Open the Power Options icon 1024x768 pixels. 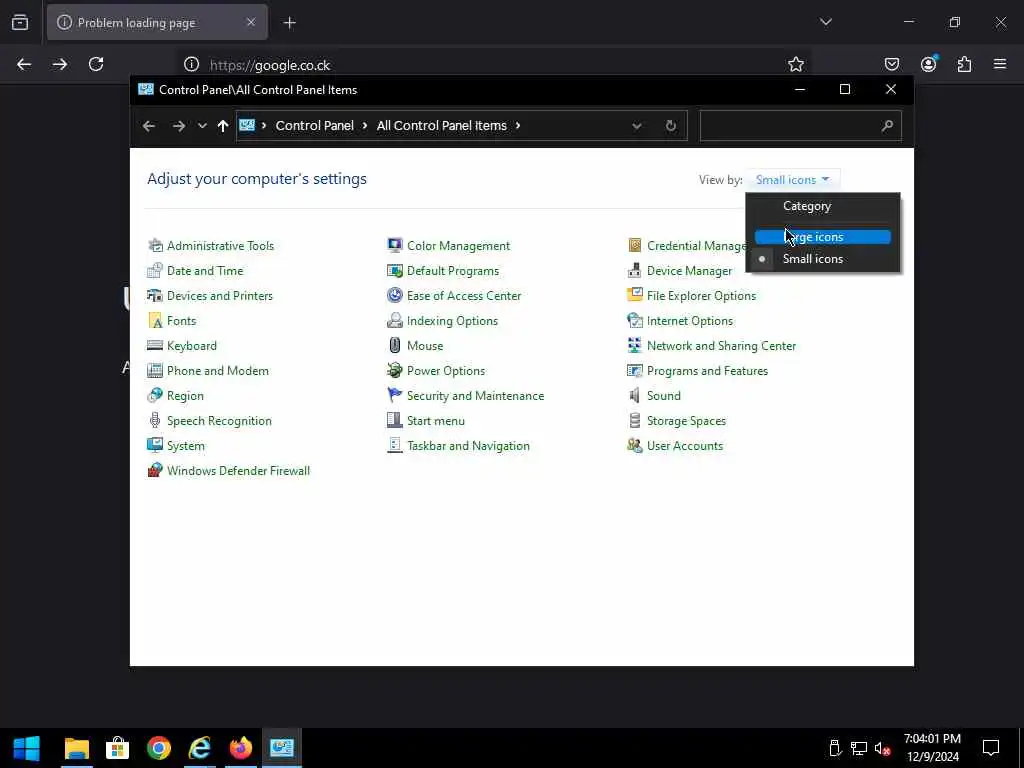[x=394, y=370]
